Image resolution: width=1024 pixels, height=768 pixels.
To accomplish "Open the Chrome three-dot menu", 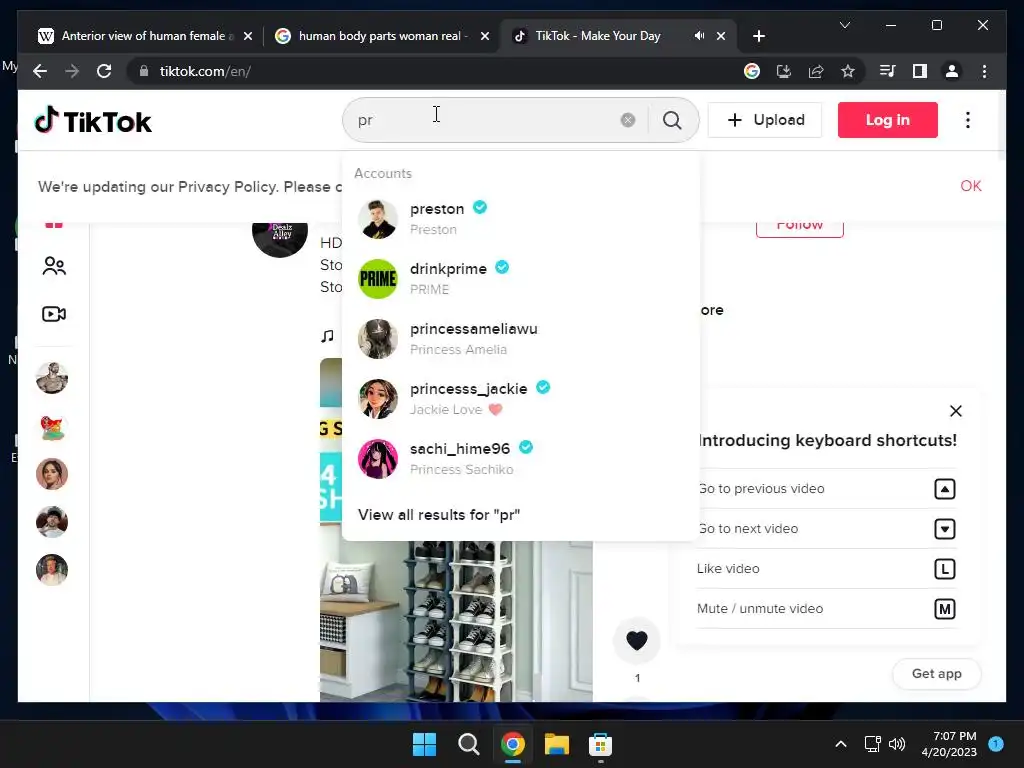I will pyautogui.click(x=984, y=71).
